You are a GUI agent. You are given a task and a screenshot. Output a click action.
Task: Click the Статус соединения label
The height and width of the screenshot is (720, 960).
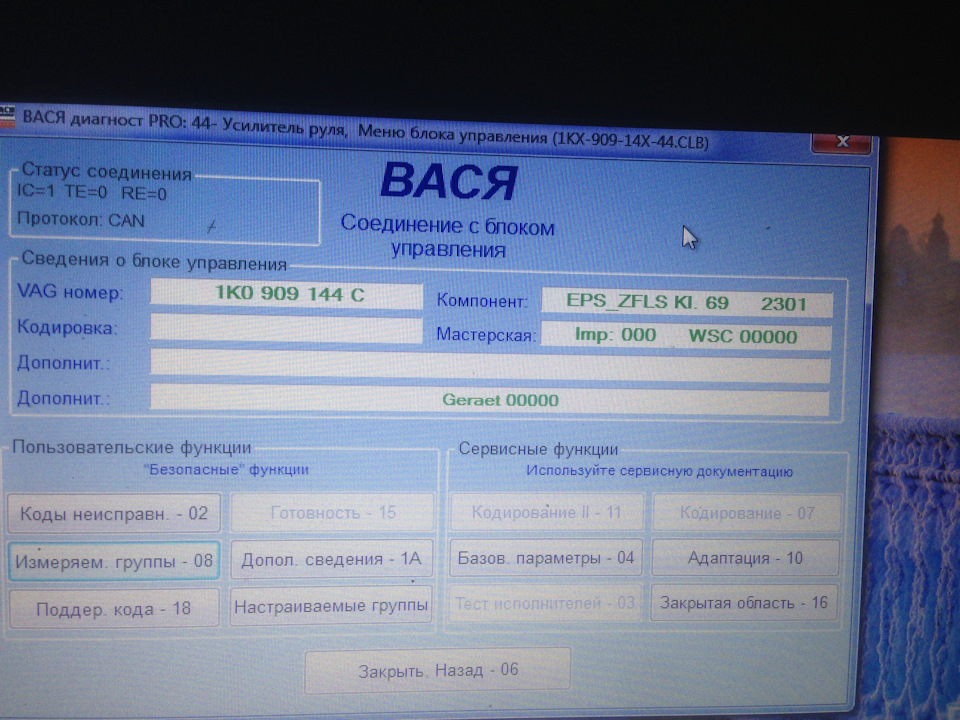(x=107, y=171)
